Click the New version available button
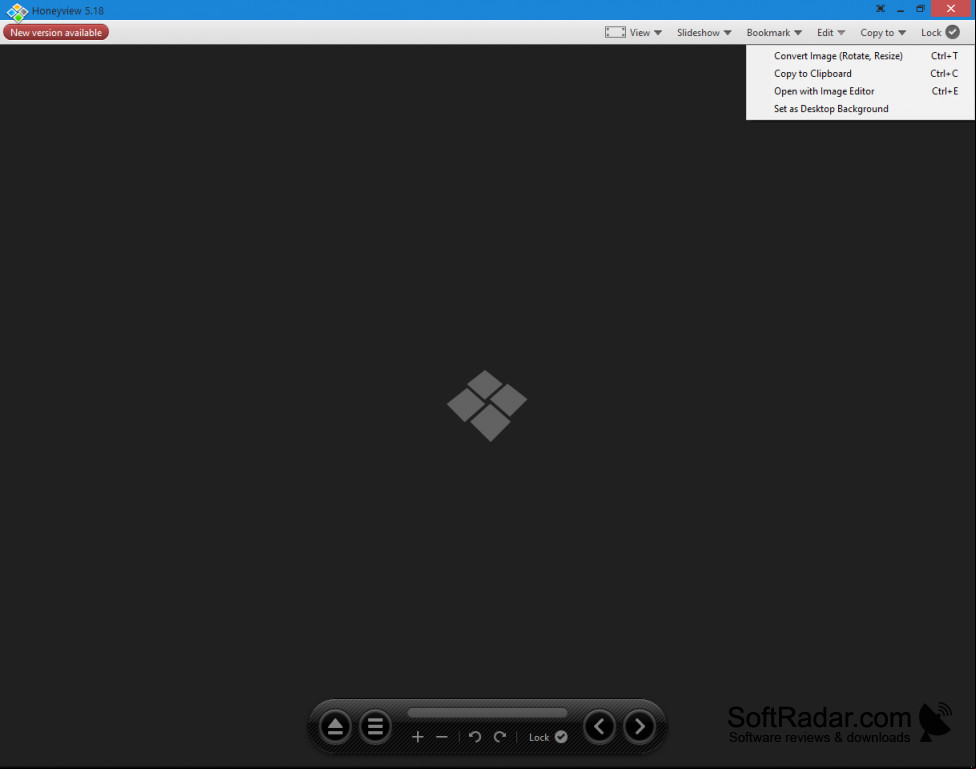Image resolution: width=976 pixels, height=769 pixels. 56,32
